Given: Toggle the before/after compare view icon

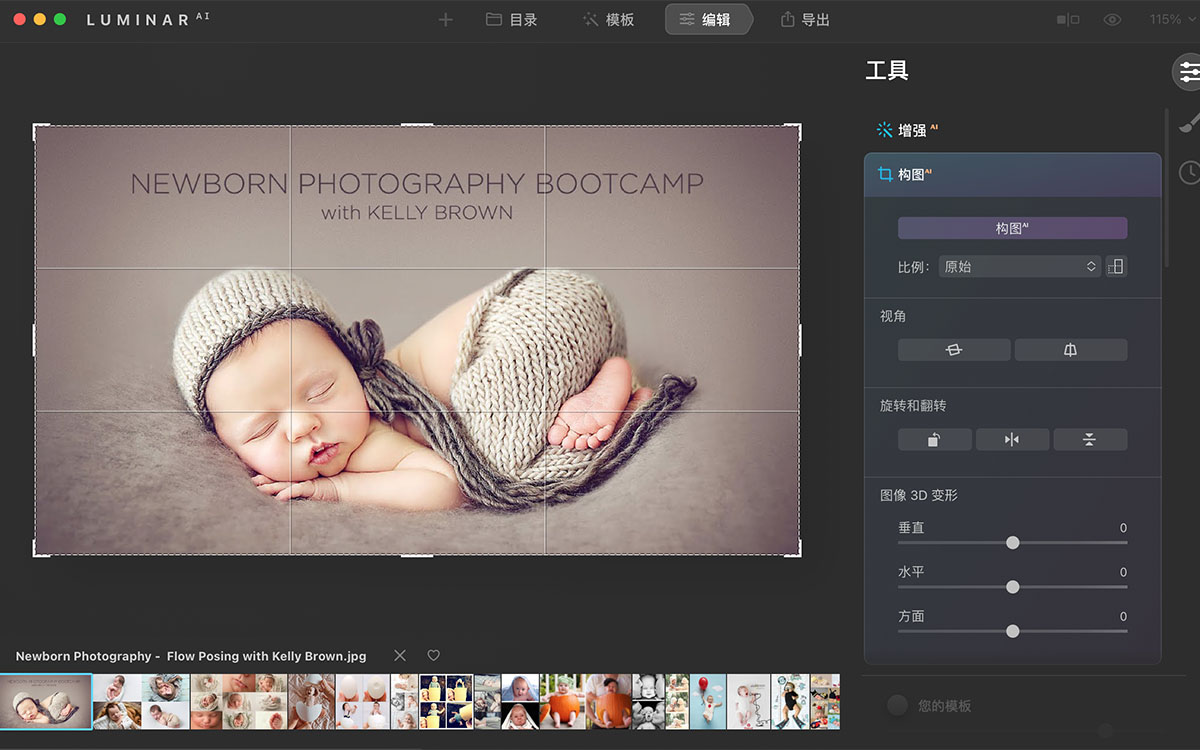Looking at the screenshot, I should coord(1067,20).
